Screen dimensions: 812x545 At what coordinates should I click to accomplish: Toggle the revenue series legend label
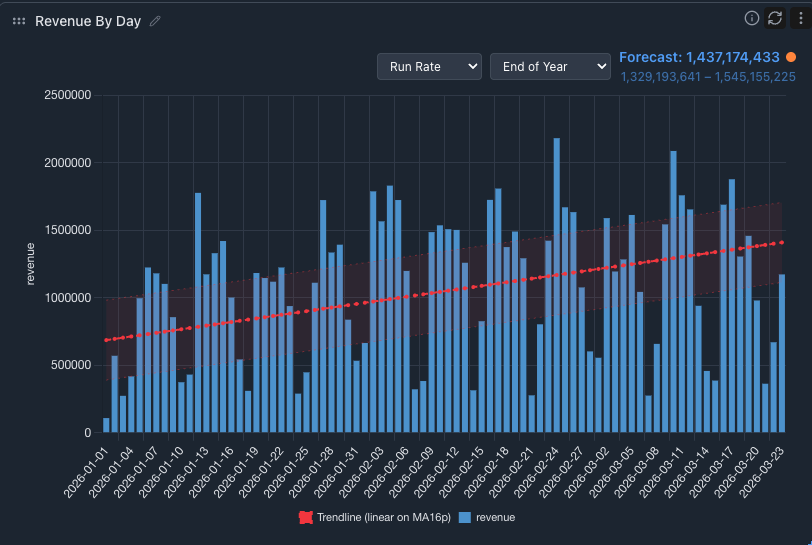495,517
